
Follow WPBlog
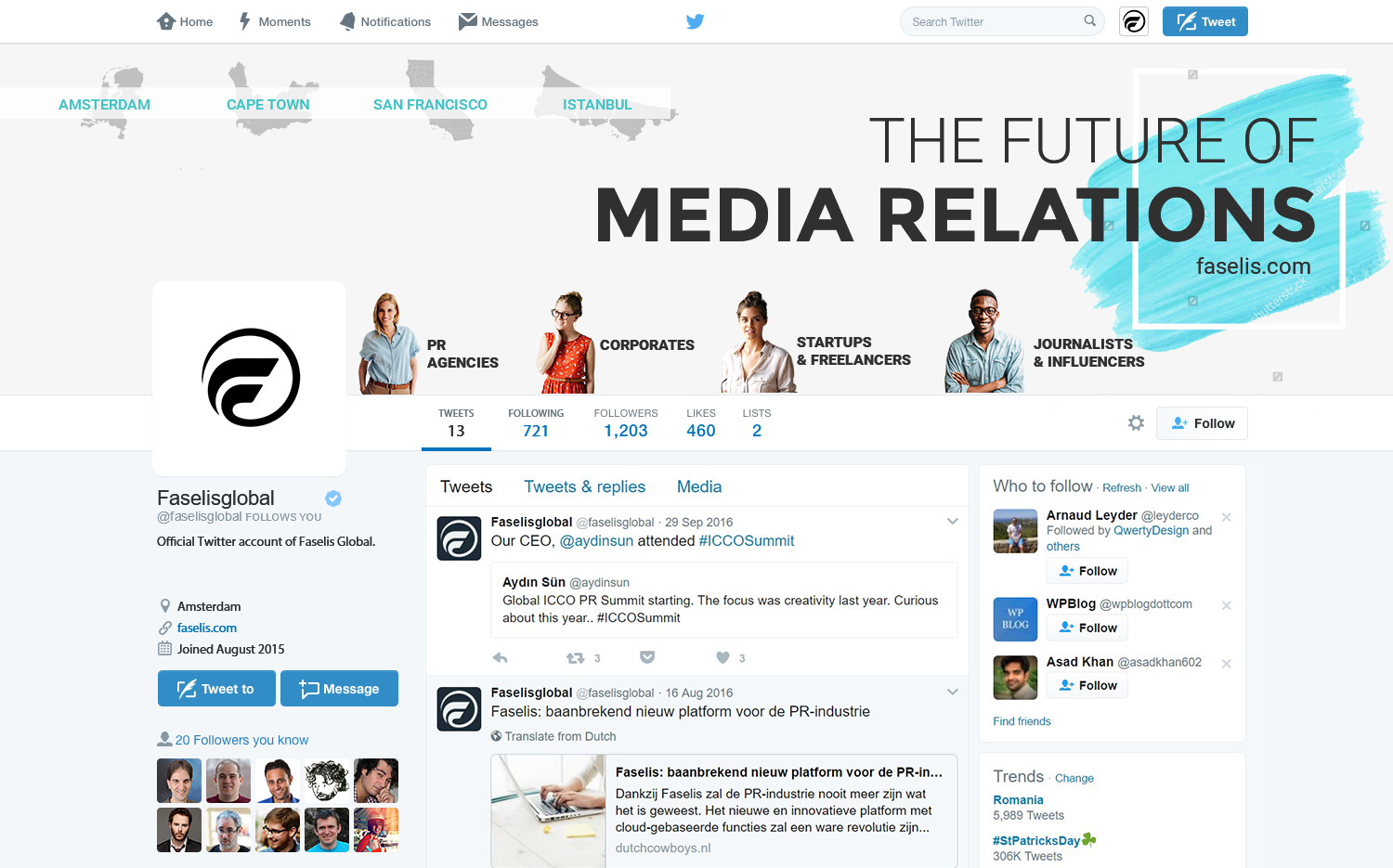[1087, 628]
